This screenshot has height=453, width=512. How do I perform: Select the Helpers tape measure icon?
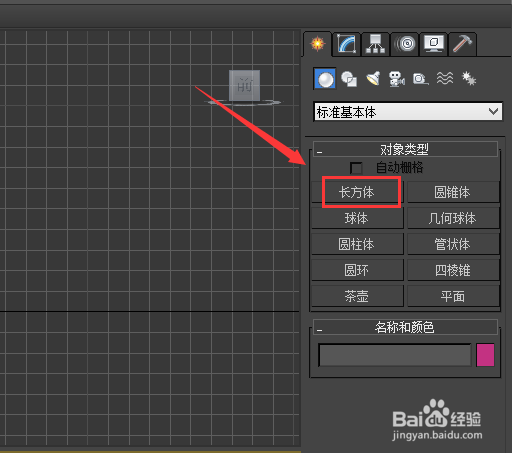pyautogui.click(x=420, y=79)
